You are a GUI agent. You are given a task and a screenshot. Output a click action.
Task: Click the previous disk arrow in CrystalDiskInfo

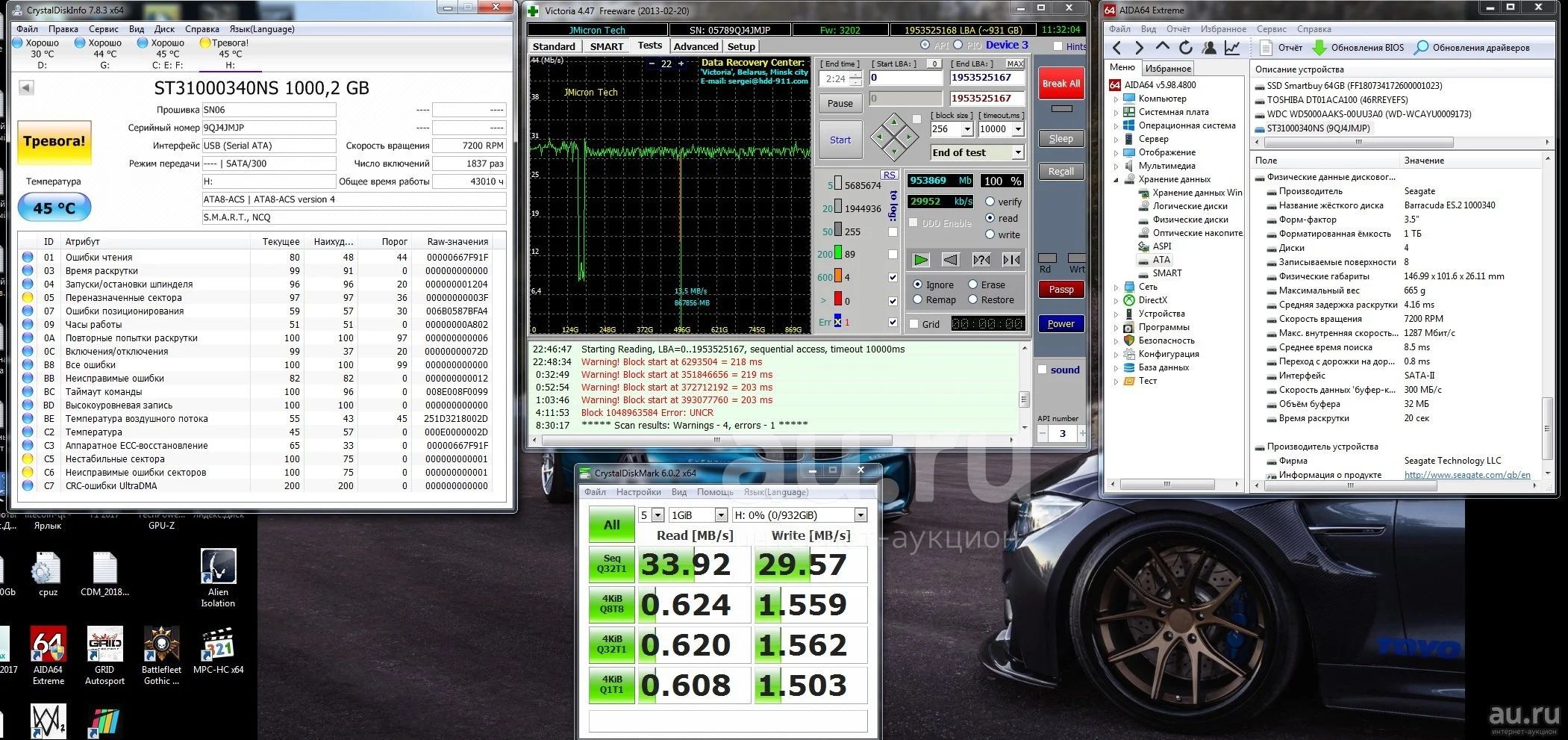click(x=26, y=88)
